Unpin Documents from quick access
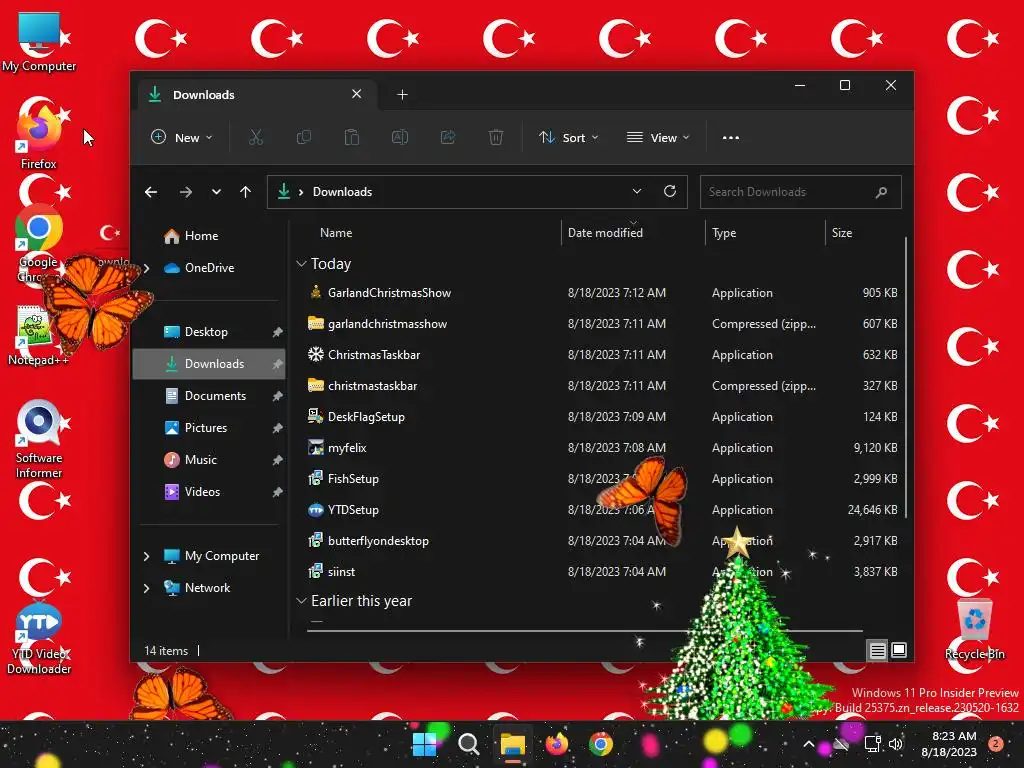Image resolution: width=1024 pixels, height=768 pixels. (x=278, y=396)
